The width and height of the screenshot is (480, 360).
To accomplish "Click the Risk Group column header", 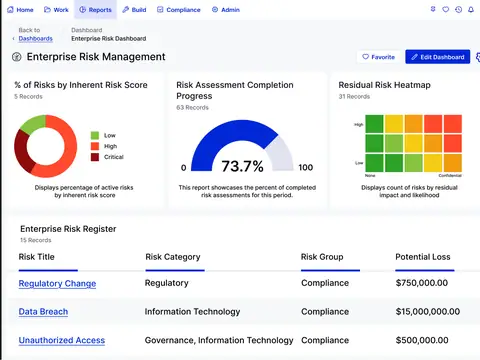I will point(322,257).
